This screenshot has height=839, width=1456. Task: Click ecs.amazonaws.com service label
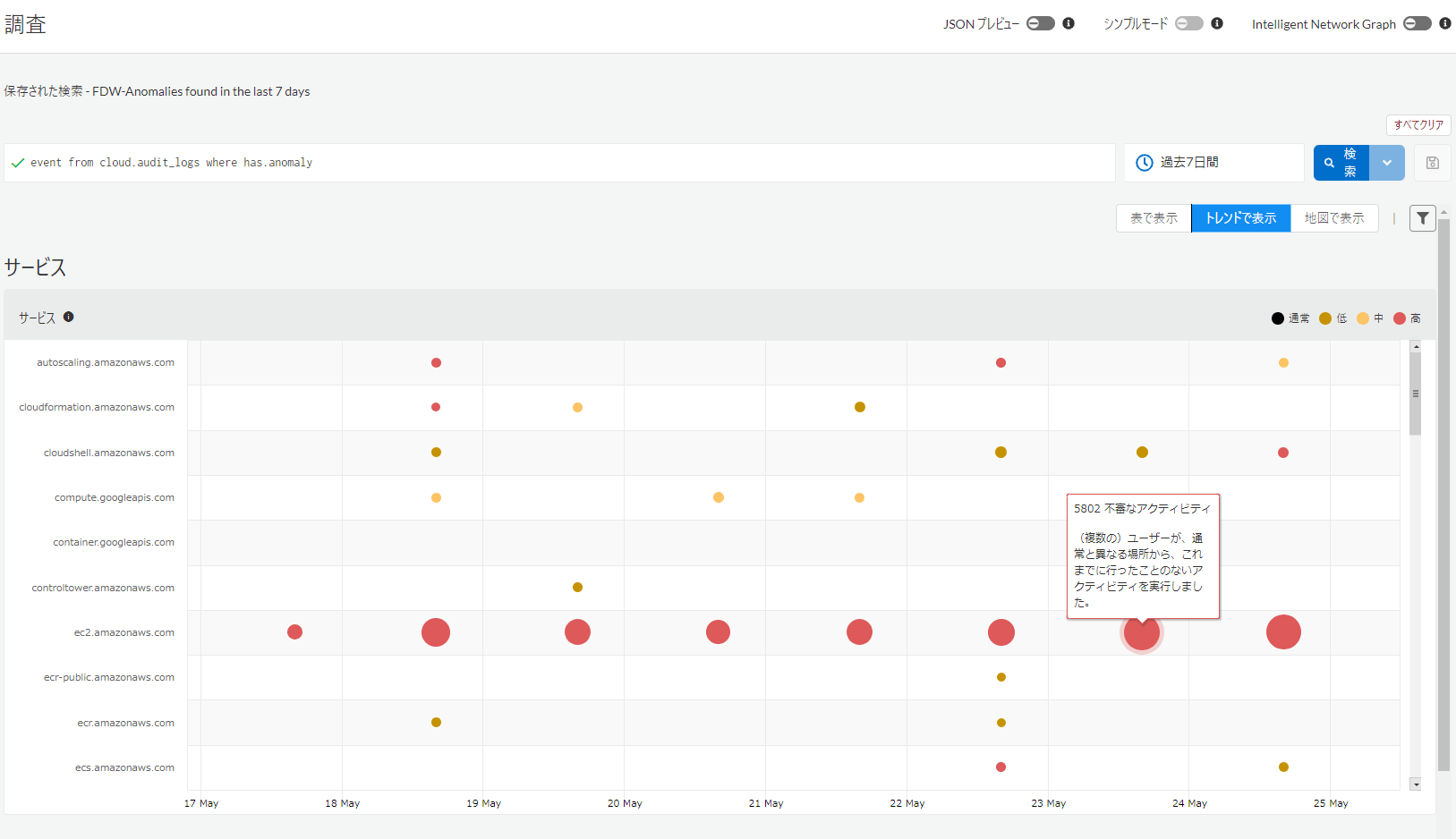pyautogui.click(x=125, y=767)
